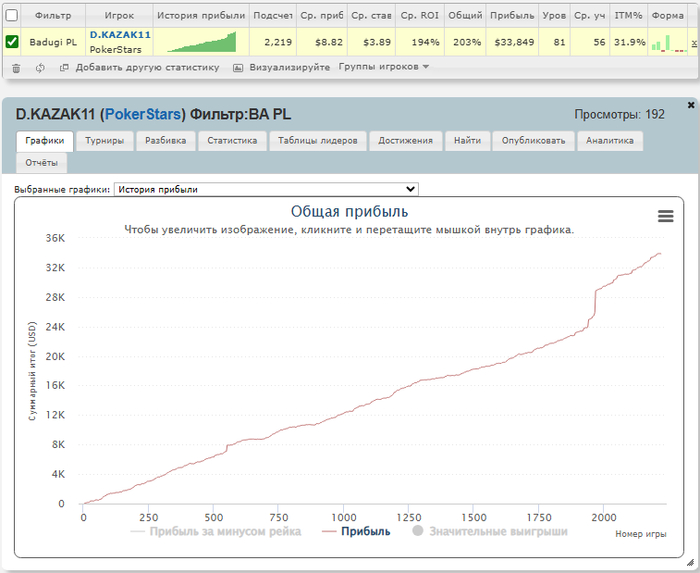Click the refresh icon next to the trash
The width and height of the screenshot is (700, 573).
coord(40,68)
